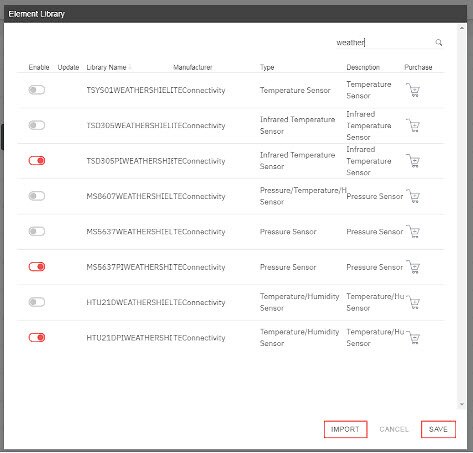
Task: Click the Manufacturer column header
Action: [193, 67]
